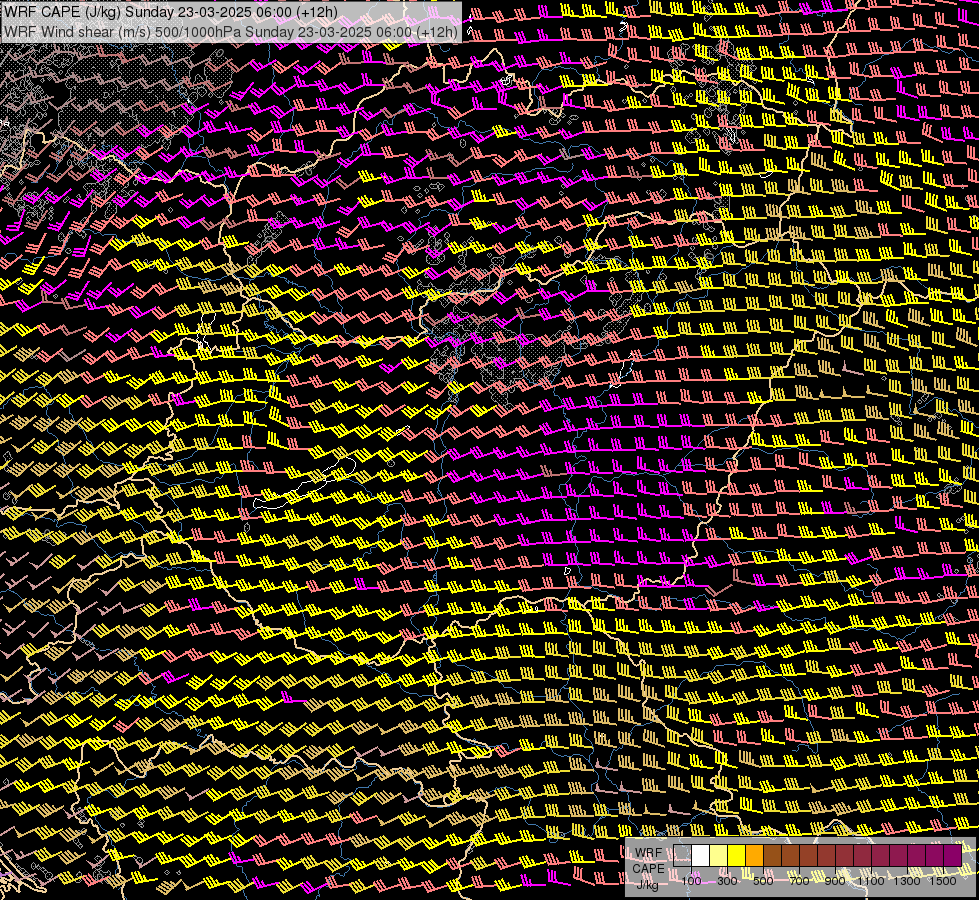Click the last purple swatch above 1500

953,856
